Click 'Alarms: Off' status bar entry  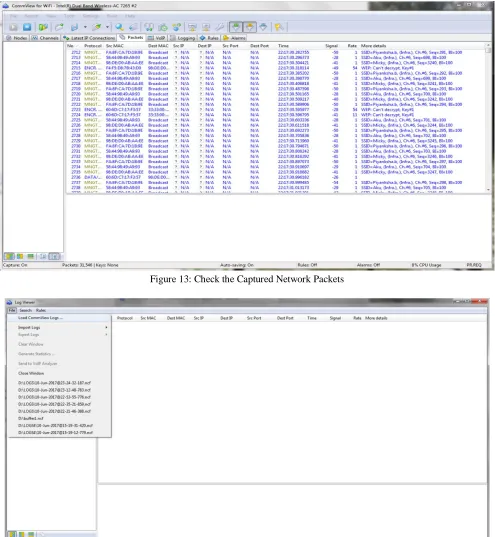(x=368, y=265)
